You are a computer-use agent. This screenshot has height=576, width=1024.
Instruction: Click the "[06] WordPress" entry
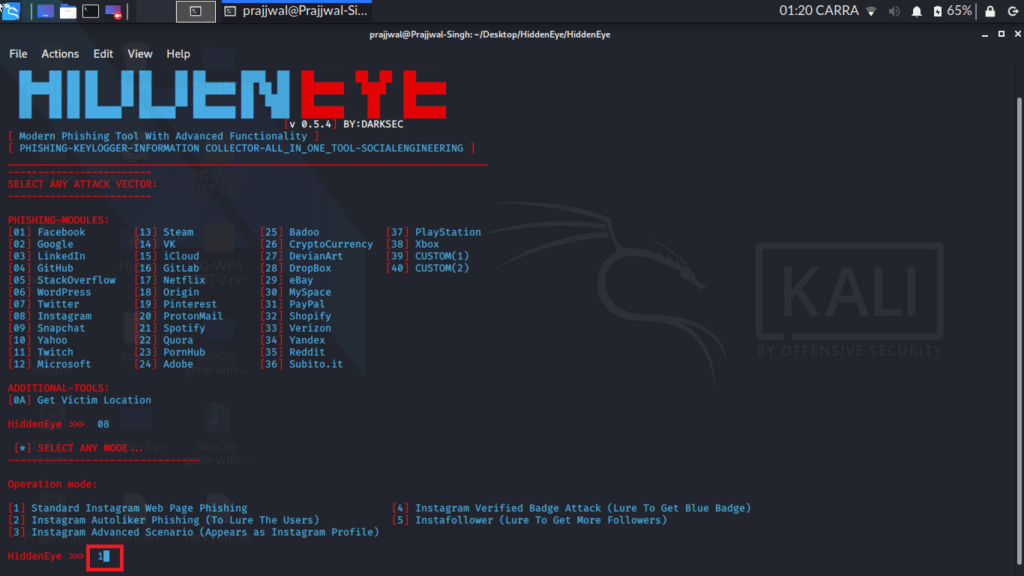click(50, 292)
